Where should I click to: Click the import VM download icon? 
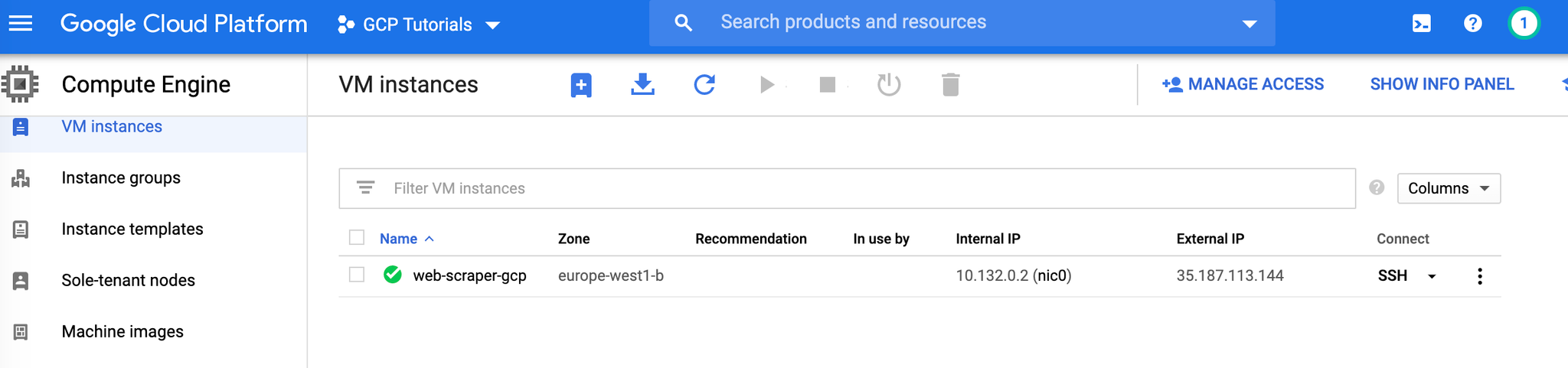642,84
